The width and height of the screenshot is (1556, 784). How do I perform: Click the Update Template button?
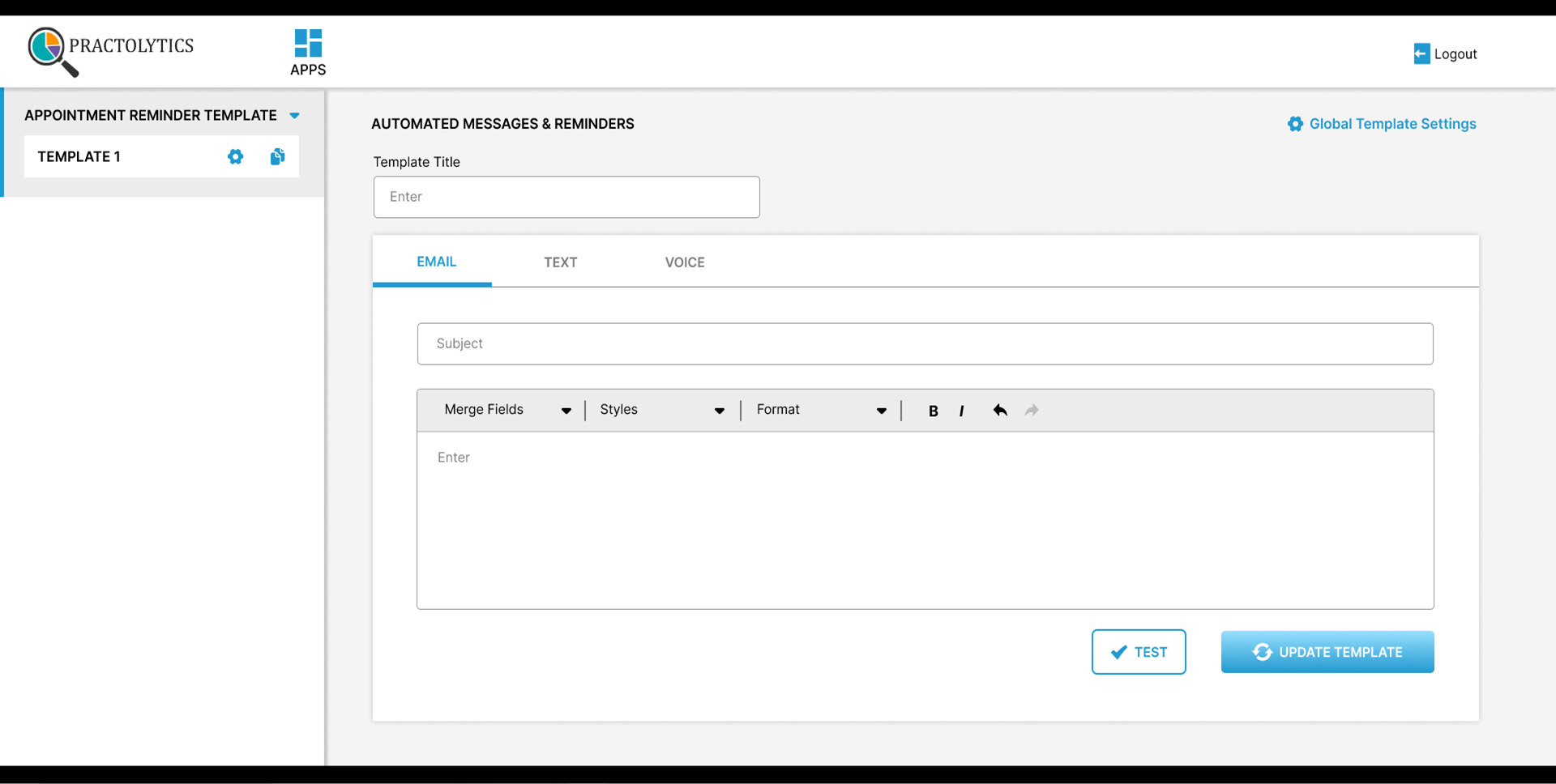pyautogui.click(x=1327, y=652)
